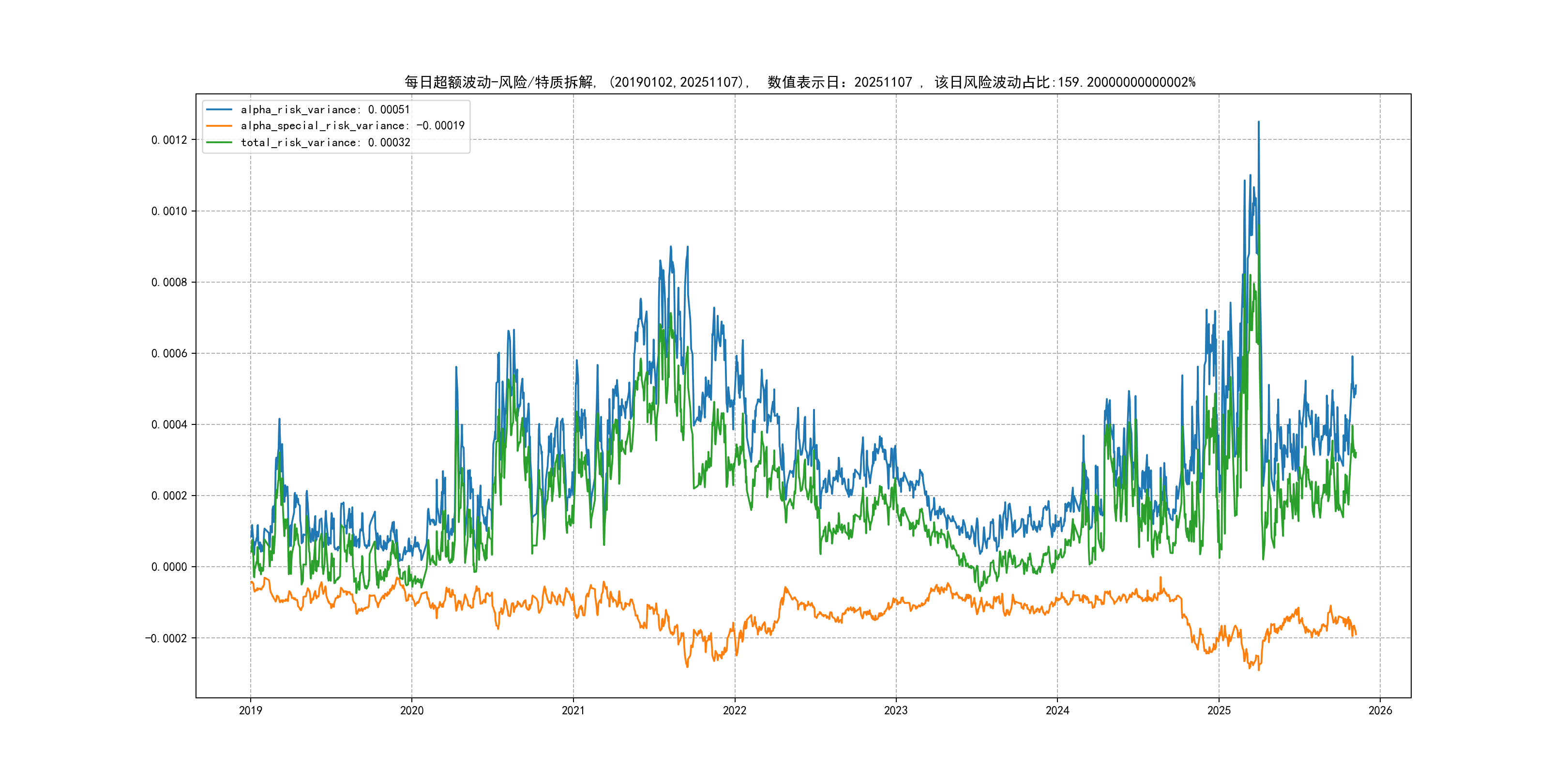The width and height of the screenshot is (1568, 784).
Task: Click the 0.0012 y-axis tick label
Action: click(169, 140)
